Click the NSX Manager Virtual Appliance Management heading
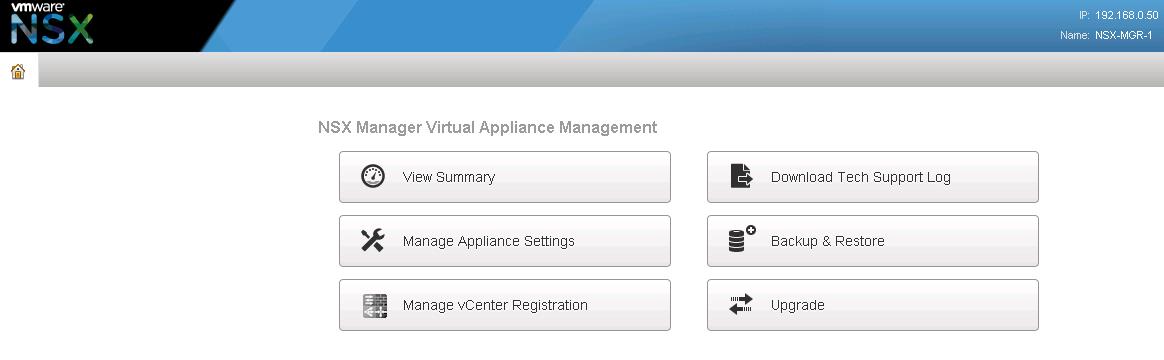Image resolution: width=1164 pixels, height=360 pixels. (x=487, y=127)
